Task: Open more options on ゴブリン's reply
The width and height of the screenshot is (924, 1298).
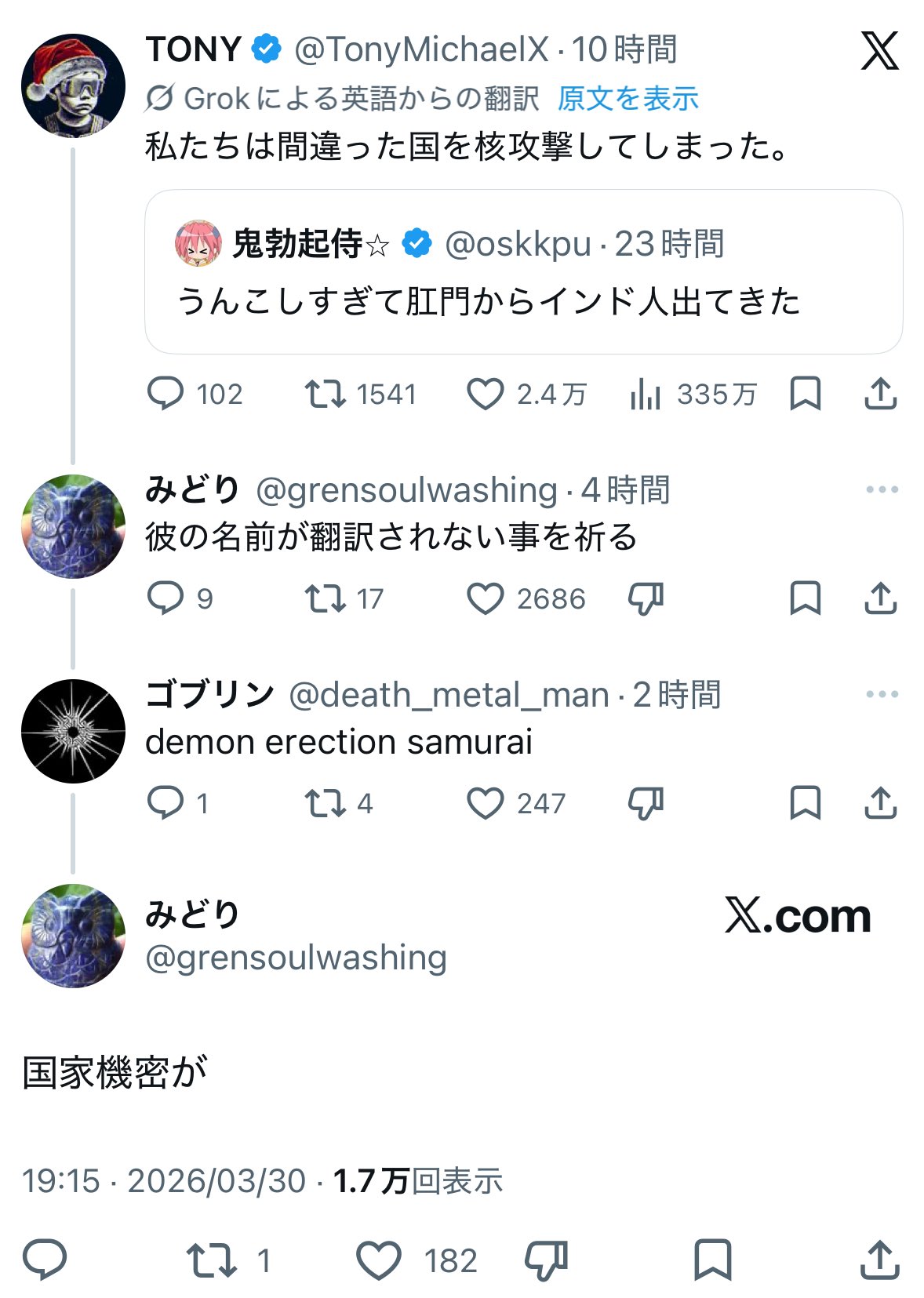Action: [x=882, y=695]
